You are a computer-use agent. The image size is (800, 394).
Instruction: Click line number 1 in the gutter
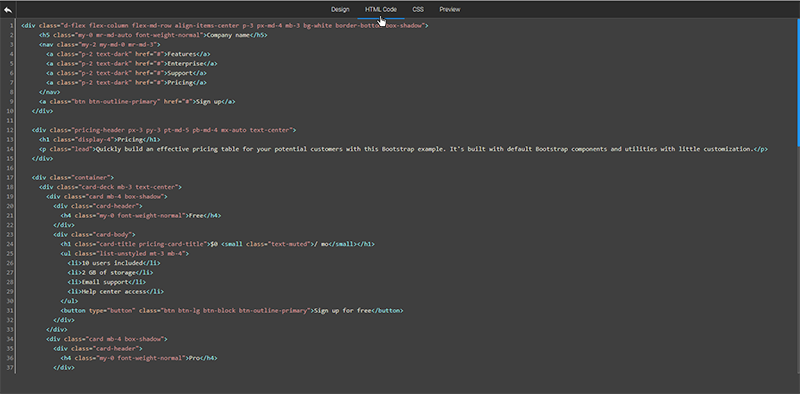coord(11,26)
